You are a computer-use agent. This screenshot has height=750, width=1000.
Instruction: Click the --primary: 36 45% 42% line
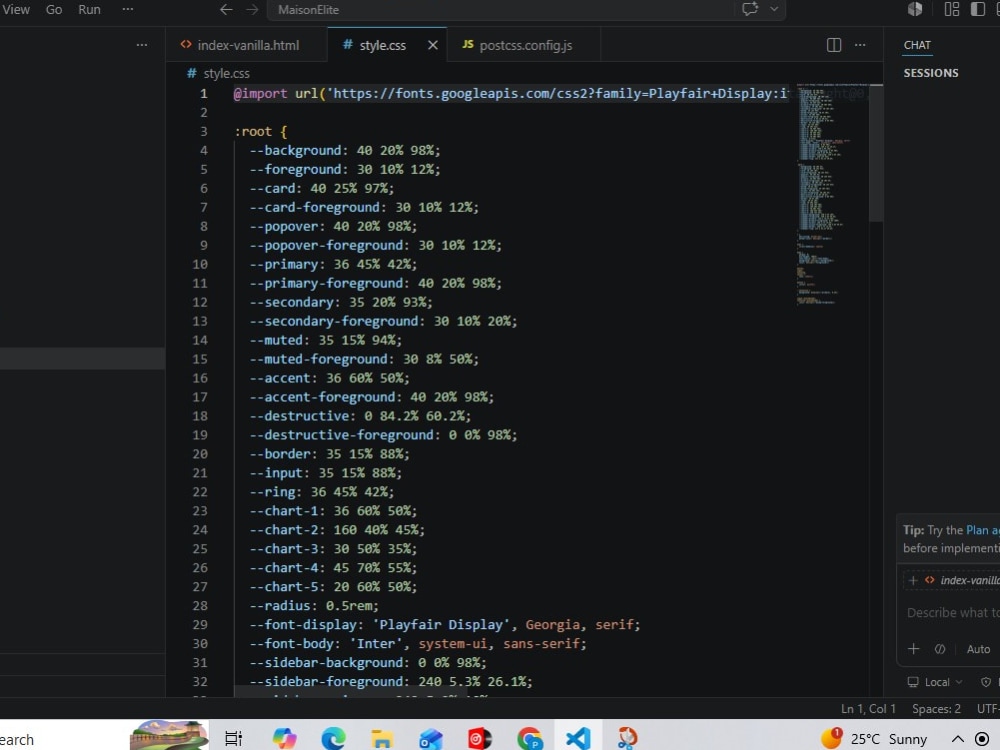click(333, 264)
